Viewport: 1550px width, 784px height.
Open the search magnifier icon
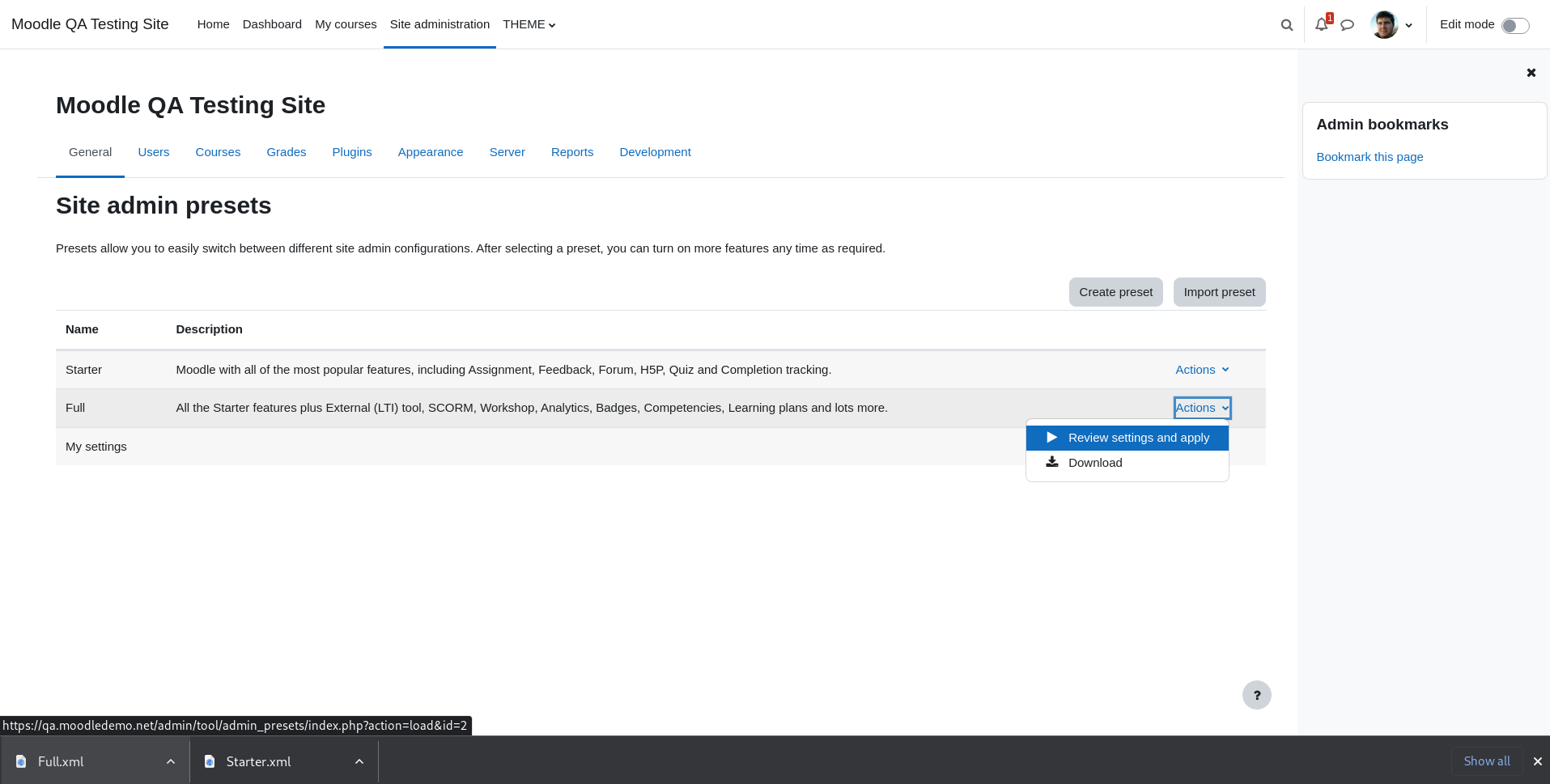point(1286,25)
